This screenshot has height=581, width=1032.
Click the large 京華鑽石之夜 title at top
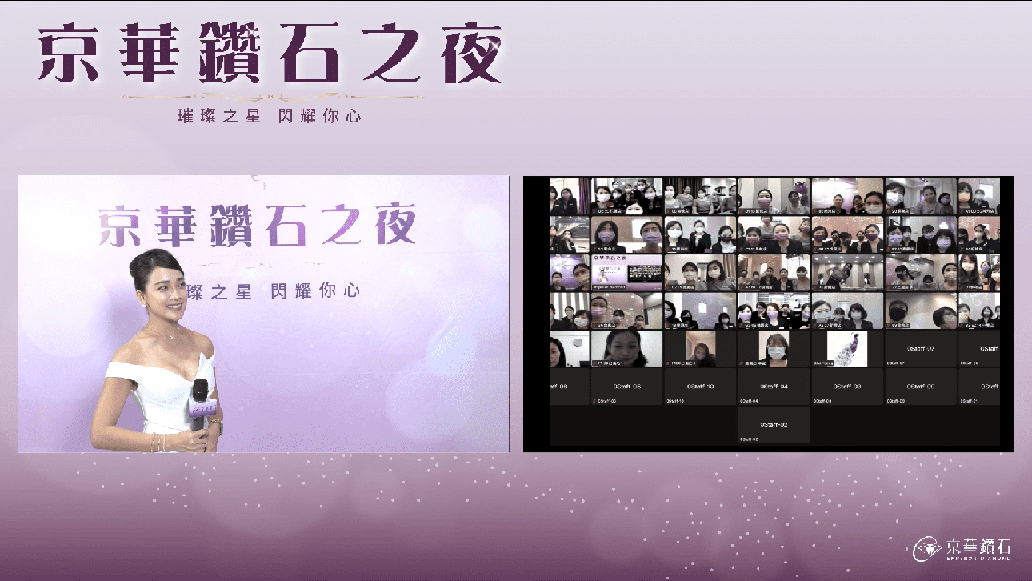(270, 54)
